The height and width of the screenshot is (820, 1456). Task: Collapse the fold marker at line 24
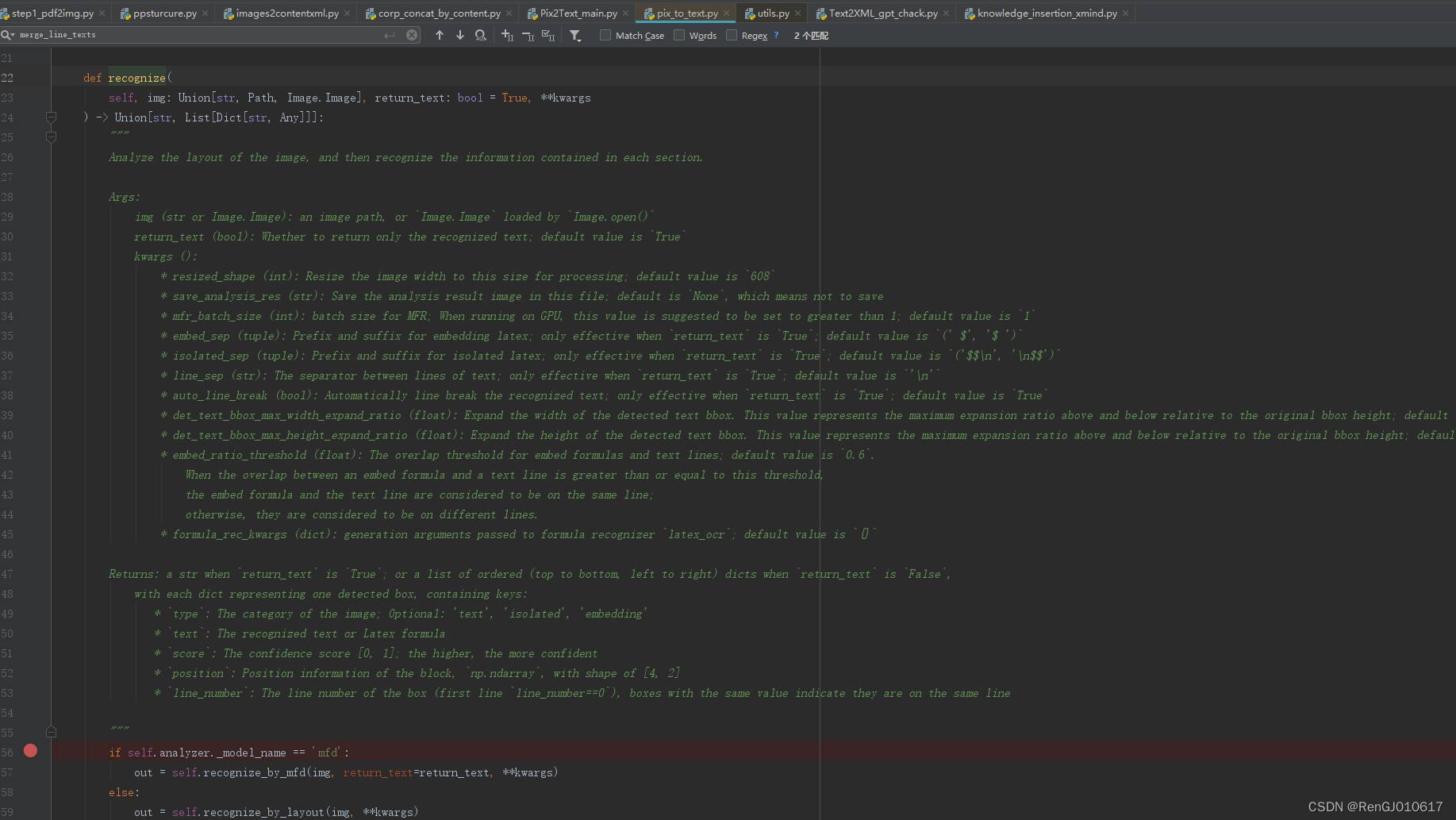click(51, 117)
